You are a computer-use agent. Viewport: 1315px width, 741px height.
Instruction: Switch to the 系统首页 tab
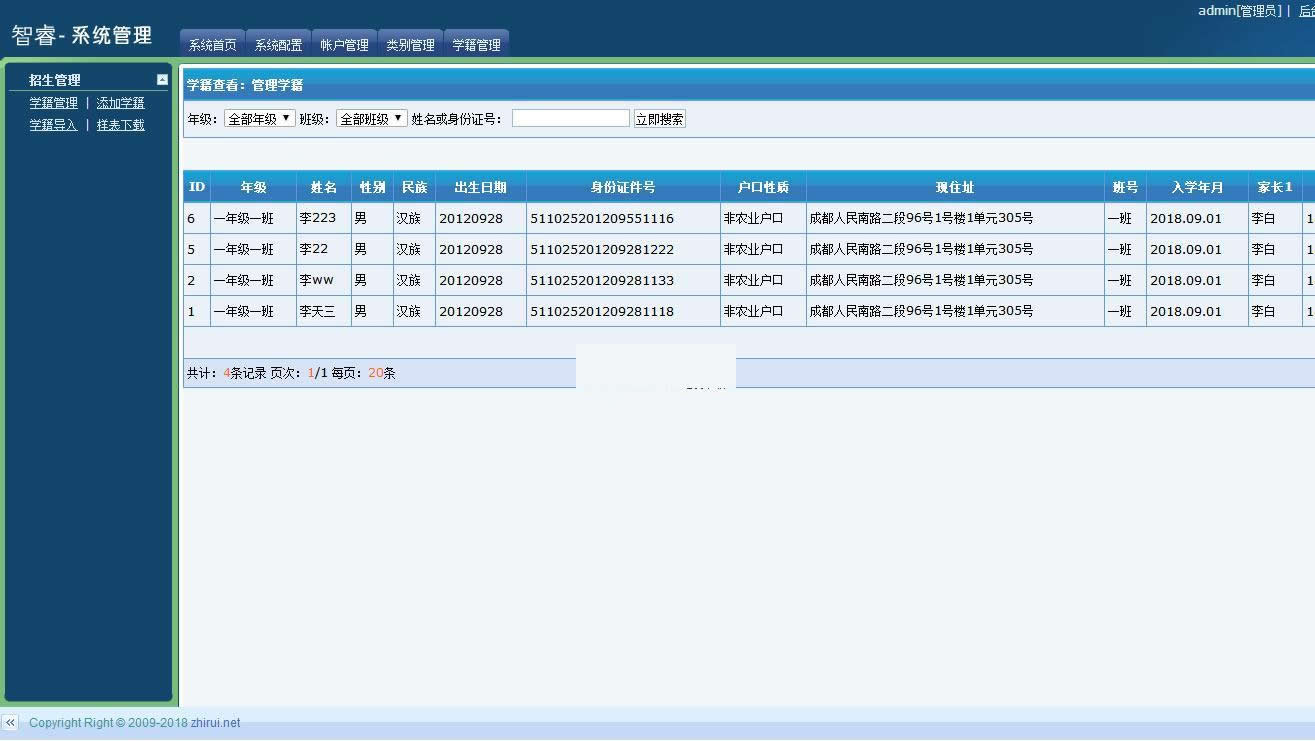(211, 44)
